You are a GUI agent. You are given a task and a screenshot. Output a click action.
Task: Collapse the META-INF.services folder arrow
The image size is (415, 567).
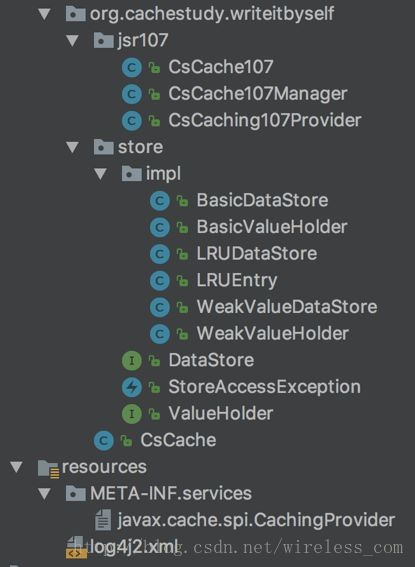[44, 494]
